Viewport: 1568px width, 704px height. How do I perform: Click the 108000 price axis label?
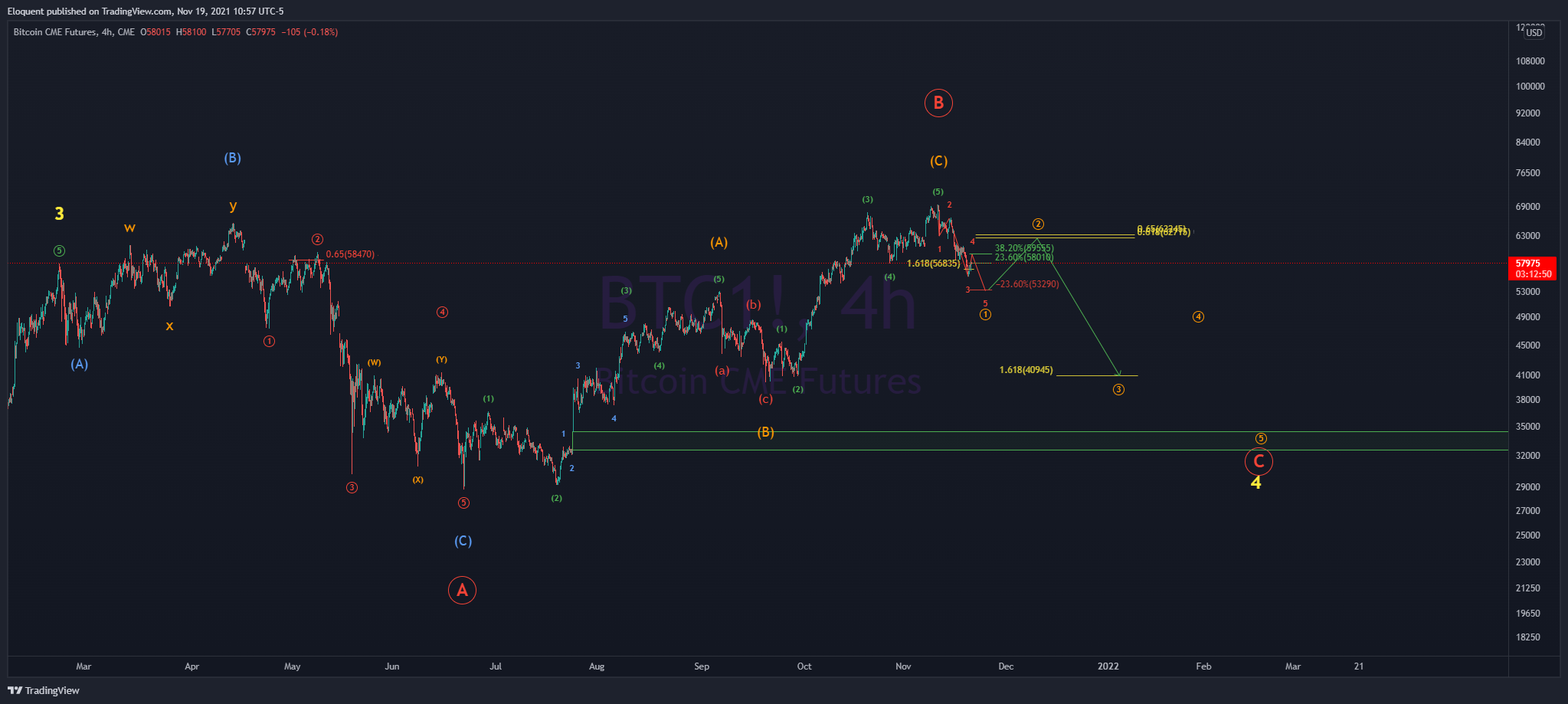(1530, 61)
